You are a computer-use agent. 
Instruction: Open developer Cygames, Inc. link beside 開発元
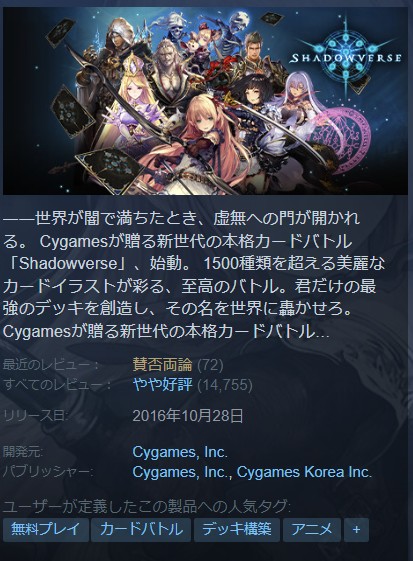(180, 452)
